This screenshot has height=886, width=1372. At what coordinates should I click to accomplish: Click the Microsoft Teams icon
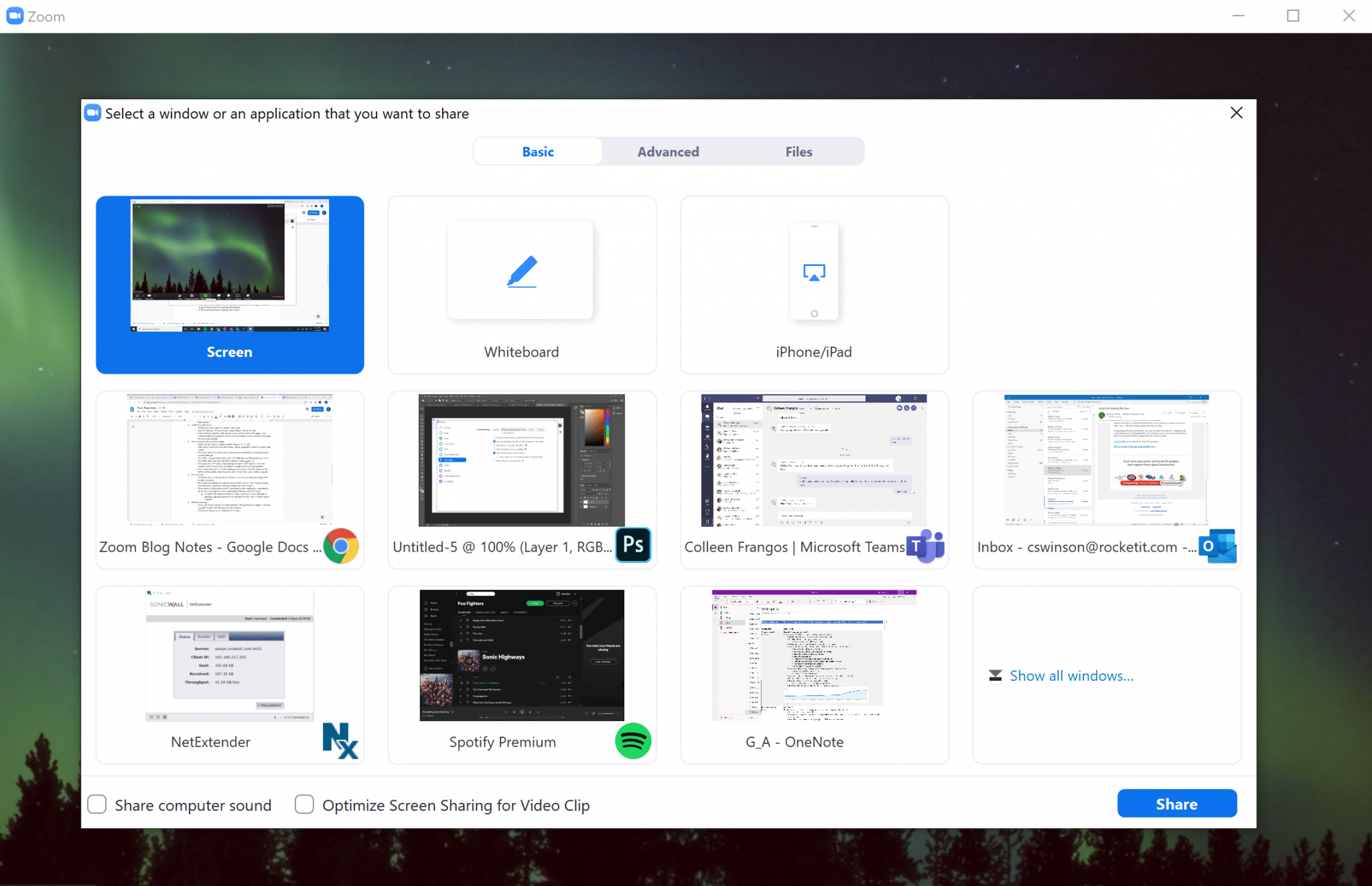click(x=926, y=546)
